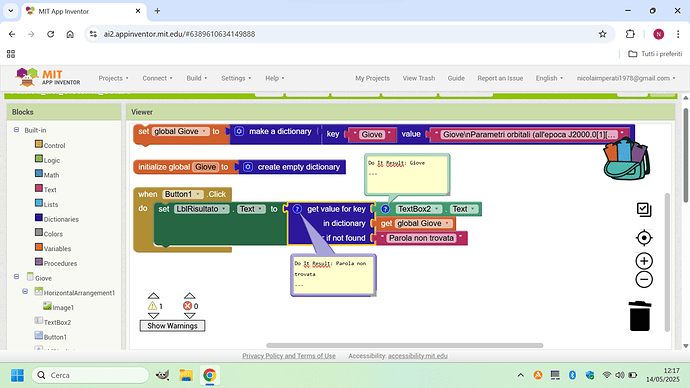The image size is (690, 388).
Task: Open the mutator gear on make a dictionary block
Action: point(239,132)
